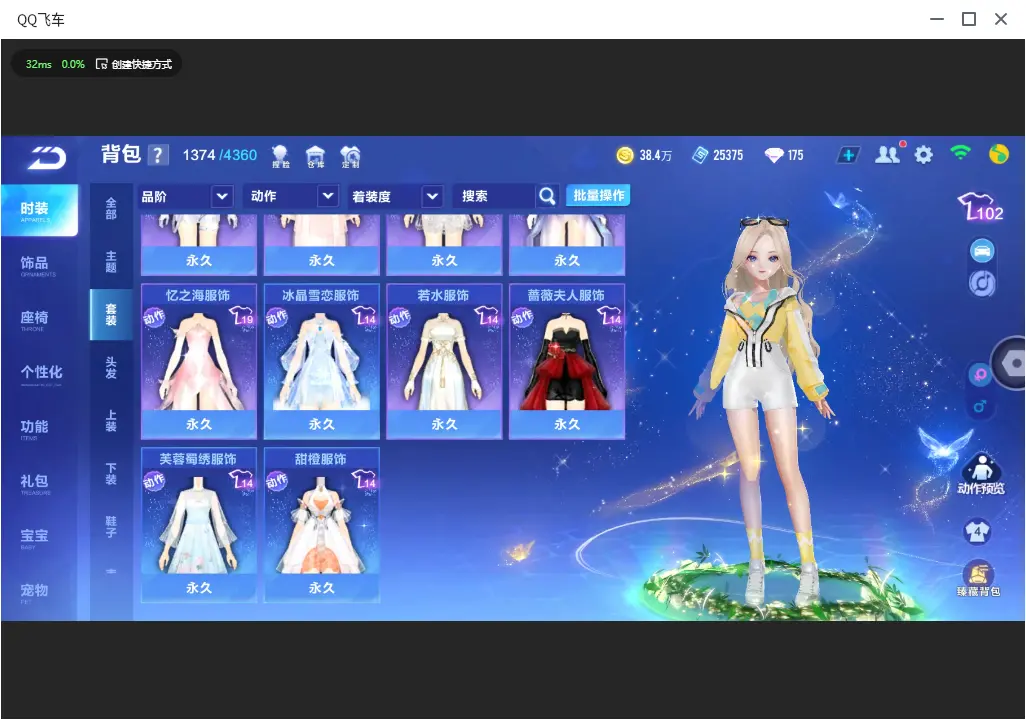Click the hexagon floating button at right edge
This screenshot has height=720, width=1026.
[1010, 363]
